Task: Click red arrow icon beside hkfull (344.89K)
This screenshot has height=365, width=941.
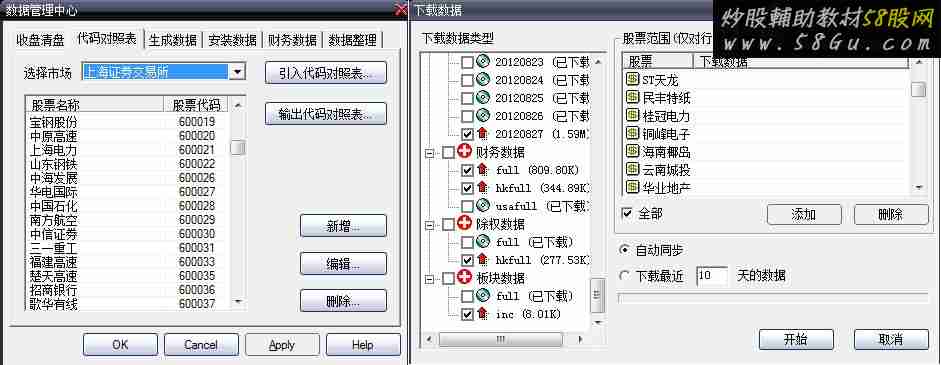Action: pos(483,189)
